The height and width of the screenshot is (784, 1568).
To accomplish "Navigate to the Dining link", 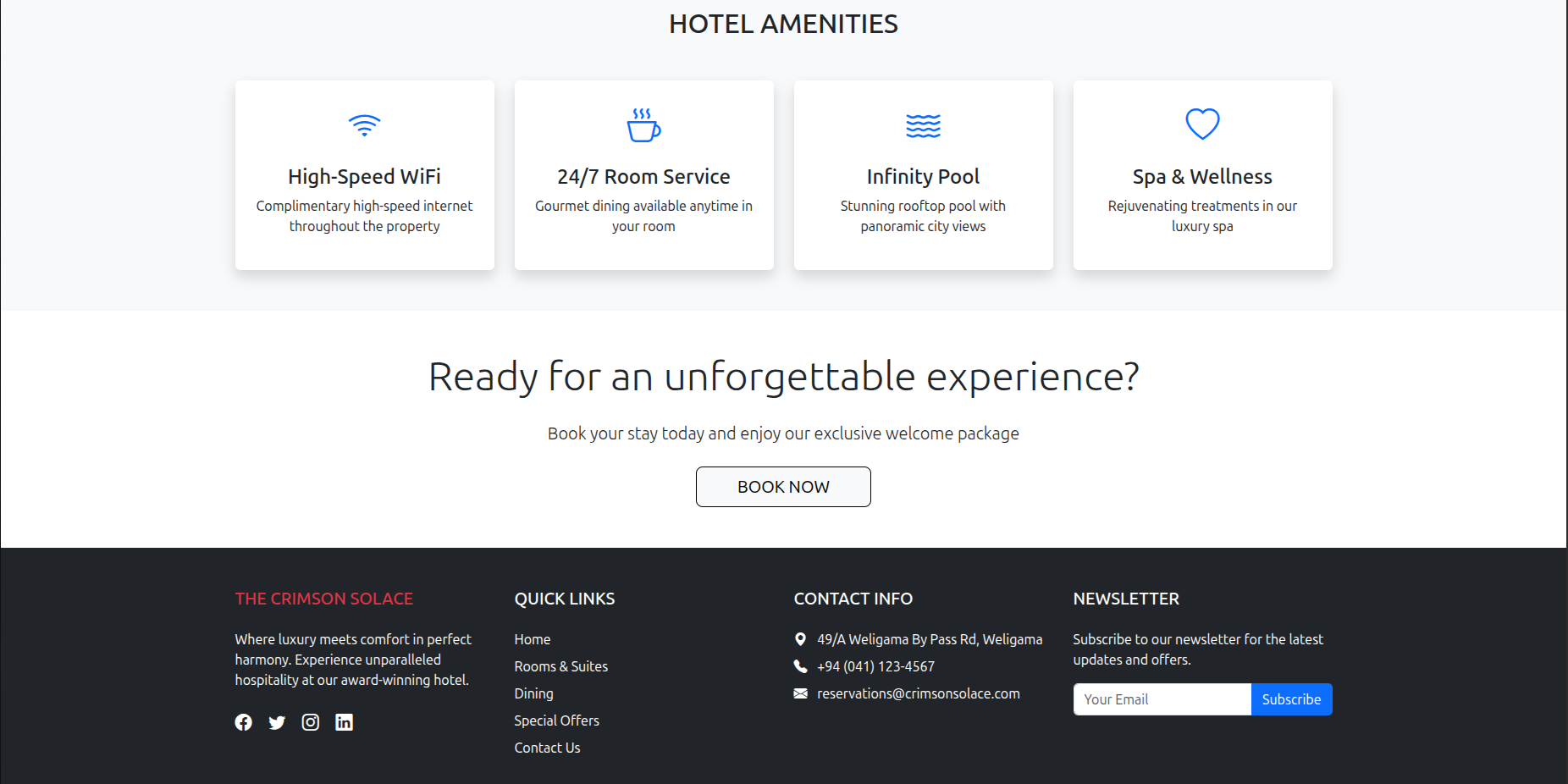I will click(x=533, y=693).
